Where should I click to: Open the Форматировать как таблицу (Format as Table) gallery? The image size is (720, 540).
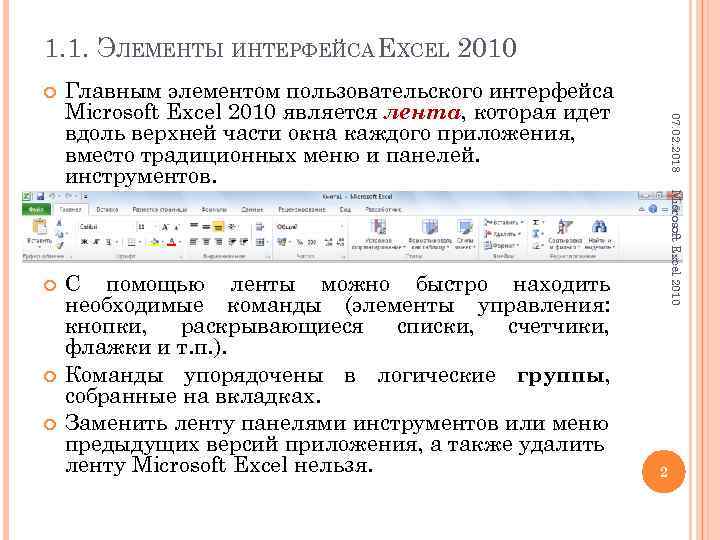pos(430,235)
